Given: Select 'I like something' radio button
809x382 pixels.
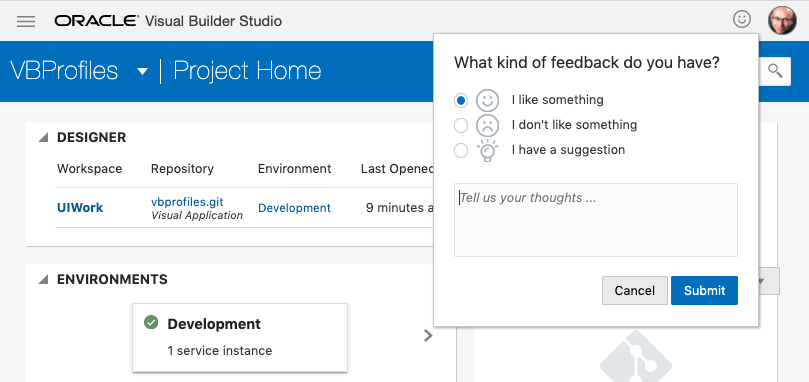Looking at the screenshot, I should tap(461, 100).
